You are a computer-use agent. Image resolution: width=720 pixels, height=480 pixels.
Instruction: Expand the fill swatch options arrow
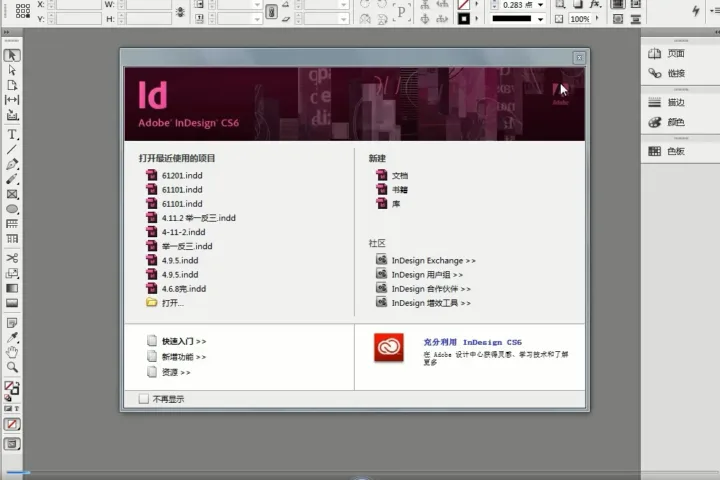click(476, 5)
